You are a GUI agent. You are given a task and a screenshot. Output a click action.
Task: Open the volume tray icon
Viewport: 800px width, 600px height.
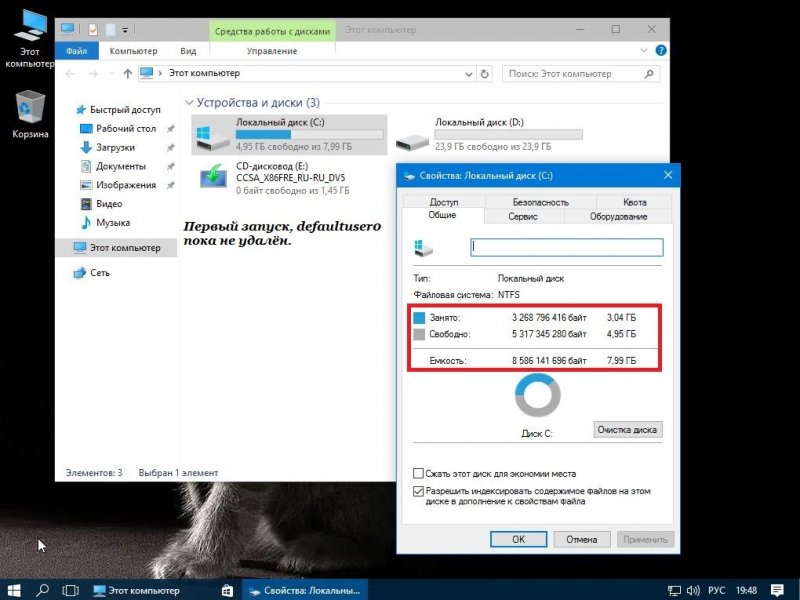point(693,591)
